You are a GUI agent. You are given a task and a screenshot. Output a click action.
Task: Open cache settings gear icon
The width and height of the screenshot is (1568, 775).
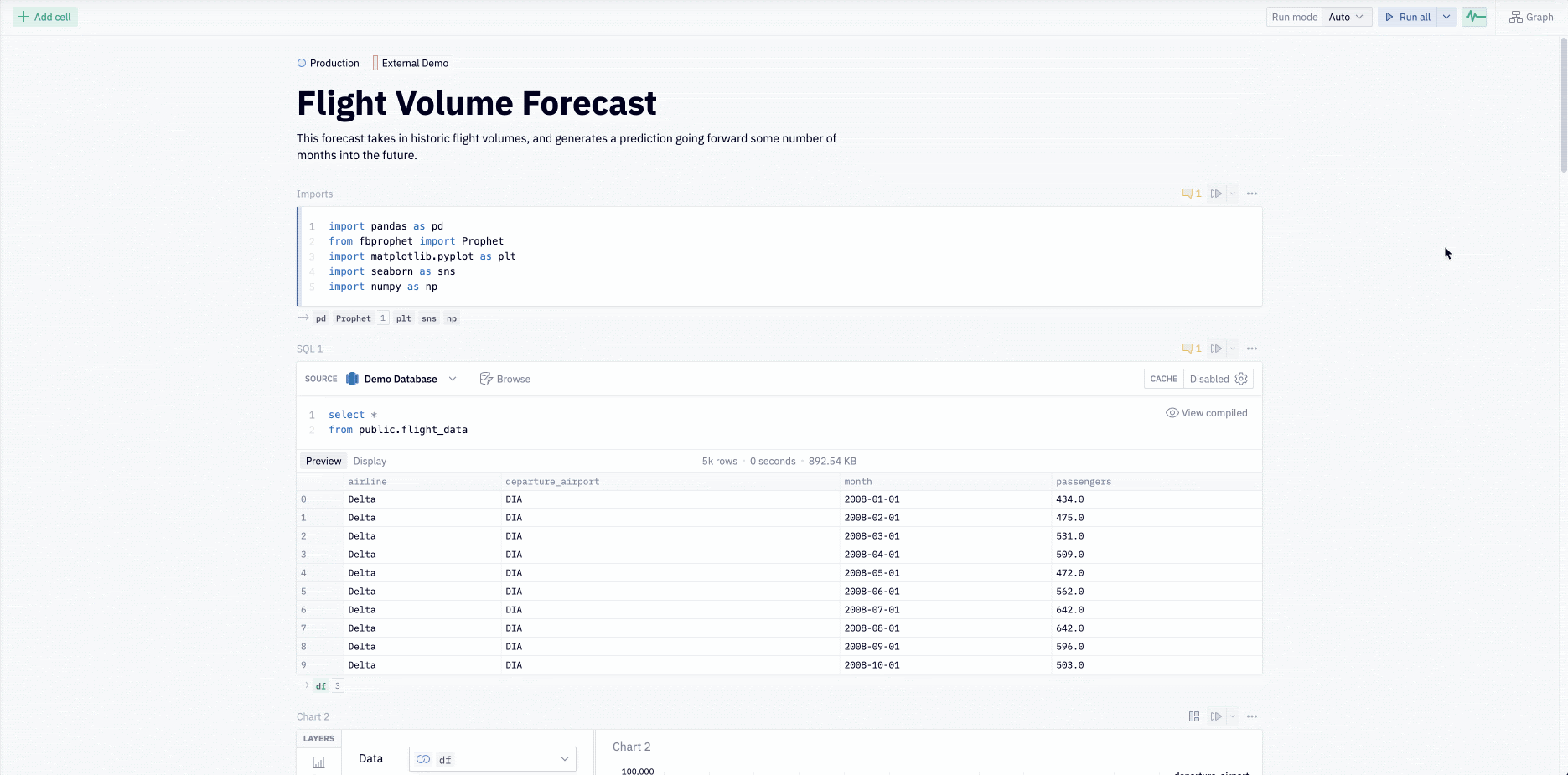pyautogui.click(x=1241, y=379)
